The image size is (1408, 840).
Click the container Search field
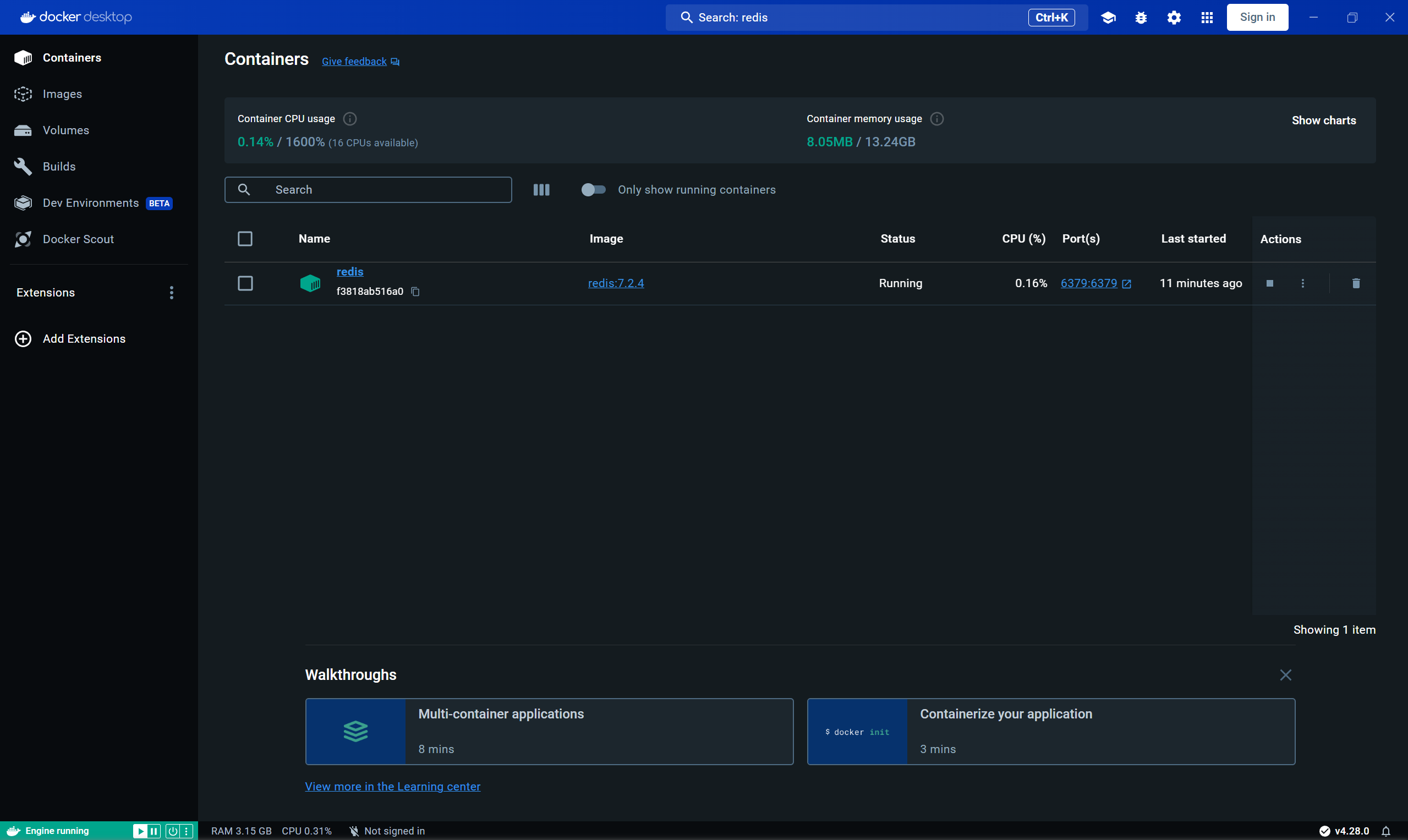(x=368, y=190)
